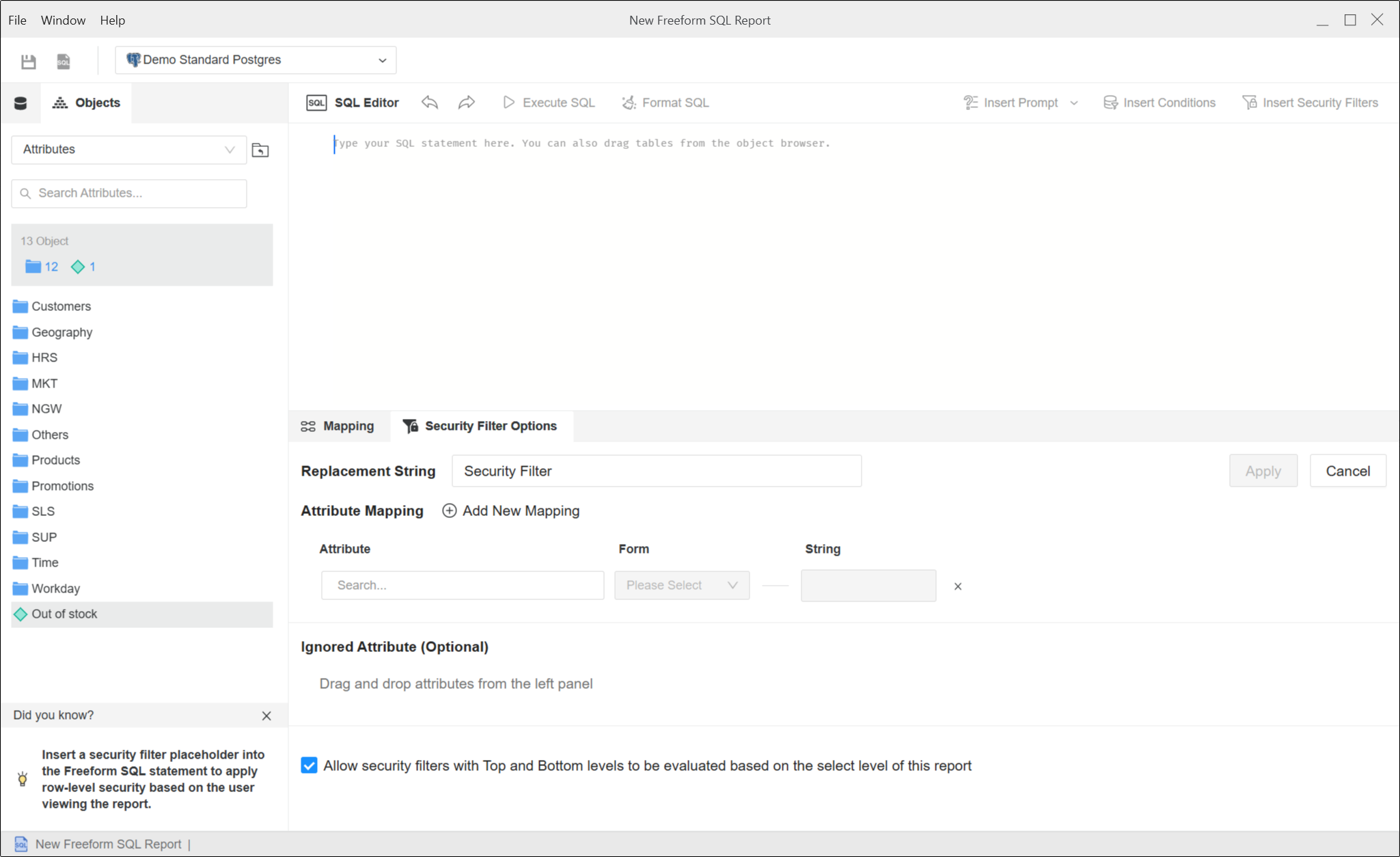The image size is (1400, 857).
Task: Expand the Attributes object type dropdown
Action: [x=128, y=150]
